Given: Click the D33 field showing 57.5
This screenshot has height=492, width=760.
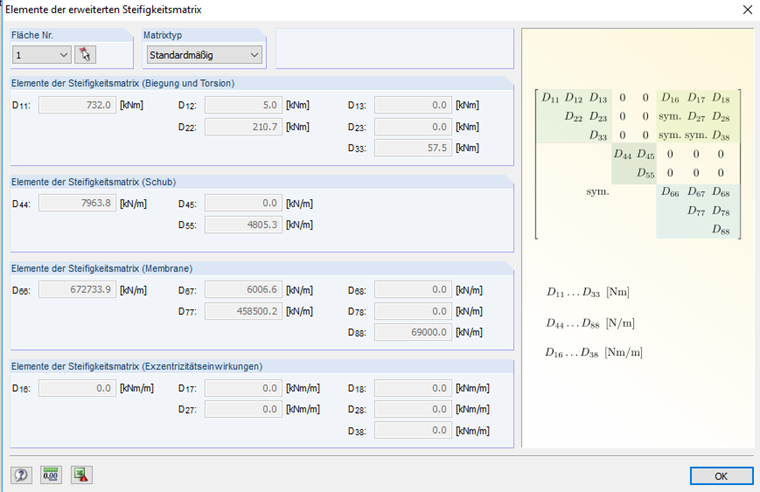Looking at the screenshot, I should 414,148.
